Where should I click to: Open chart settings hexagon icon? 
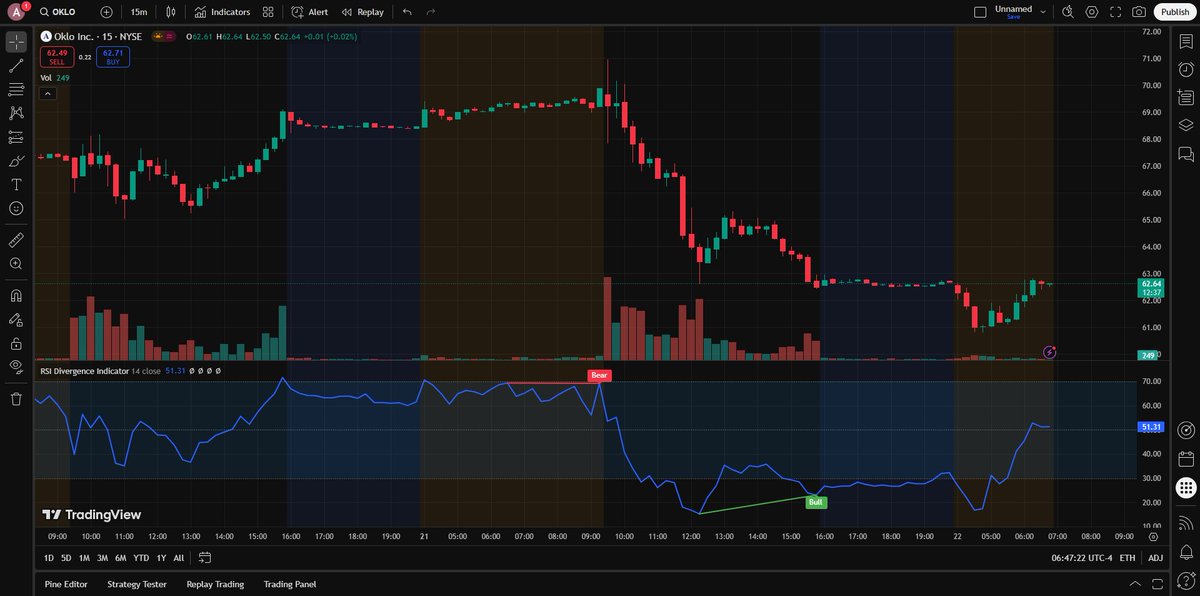click(x=1091, y=12)
